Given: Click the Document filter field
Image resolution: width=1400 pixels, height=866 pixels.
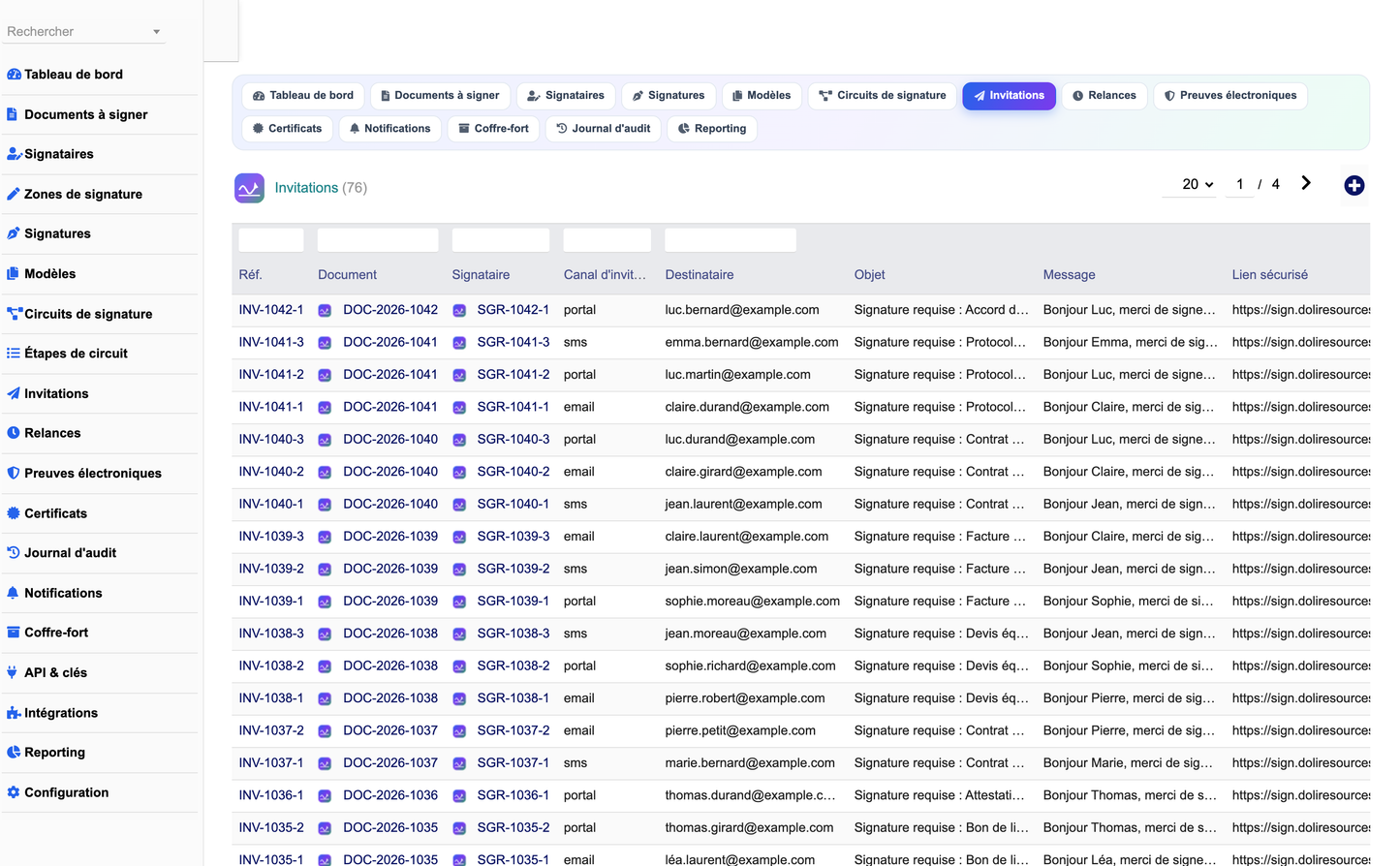Looking at the screenshot, I should tap(378, 240).
